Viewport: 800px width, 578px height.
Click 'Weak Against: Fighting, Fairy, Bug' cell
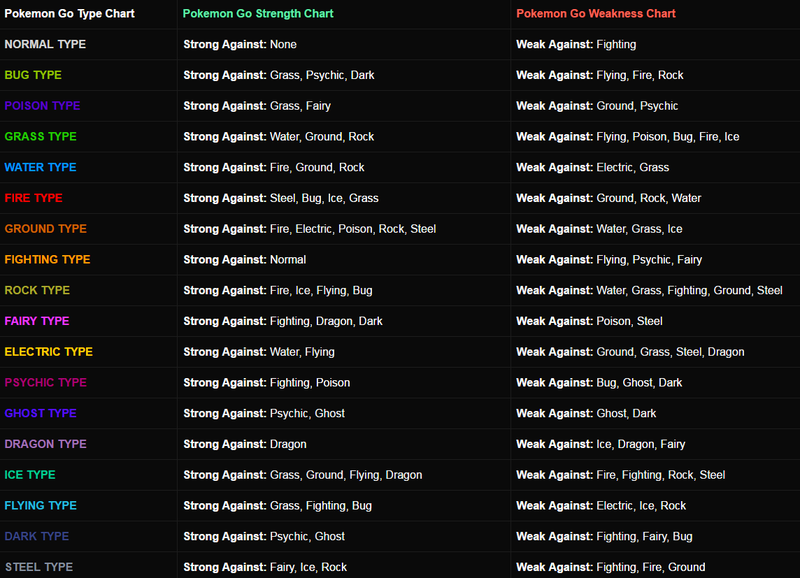(605, 536)
